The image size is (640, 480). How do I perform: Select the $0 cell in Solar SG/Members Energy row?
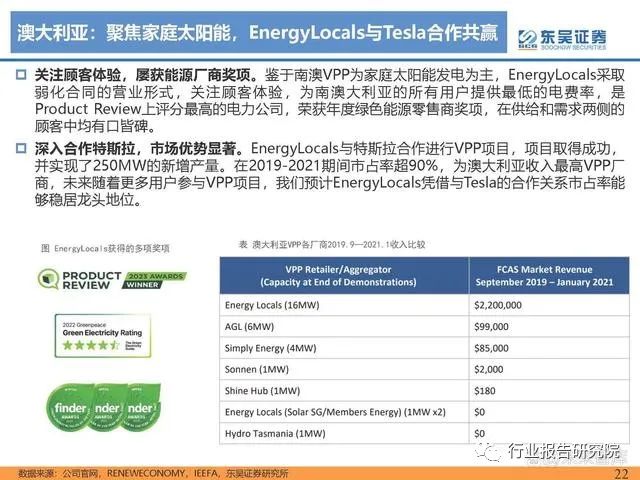click(549, 412)
